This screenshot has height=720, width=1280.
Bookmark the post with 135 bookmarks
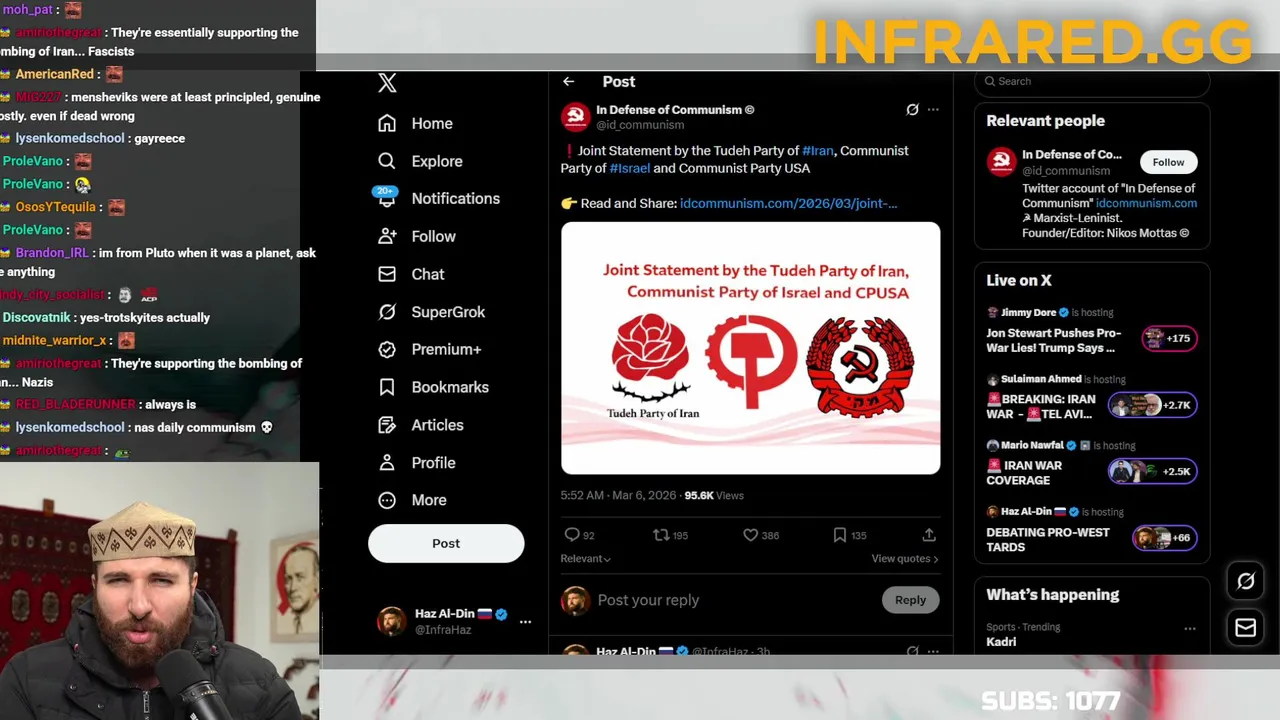point(840,535)
